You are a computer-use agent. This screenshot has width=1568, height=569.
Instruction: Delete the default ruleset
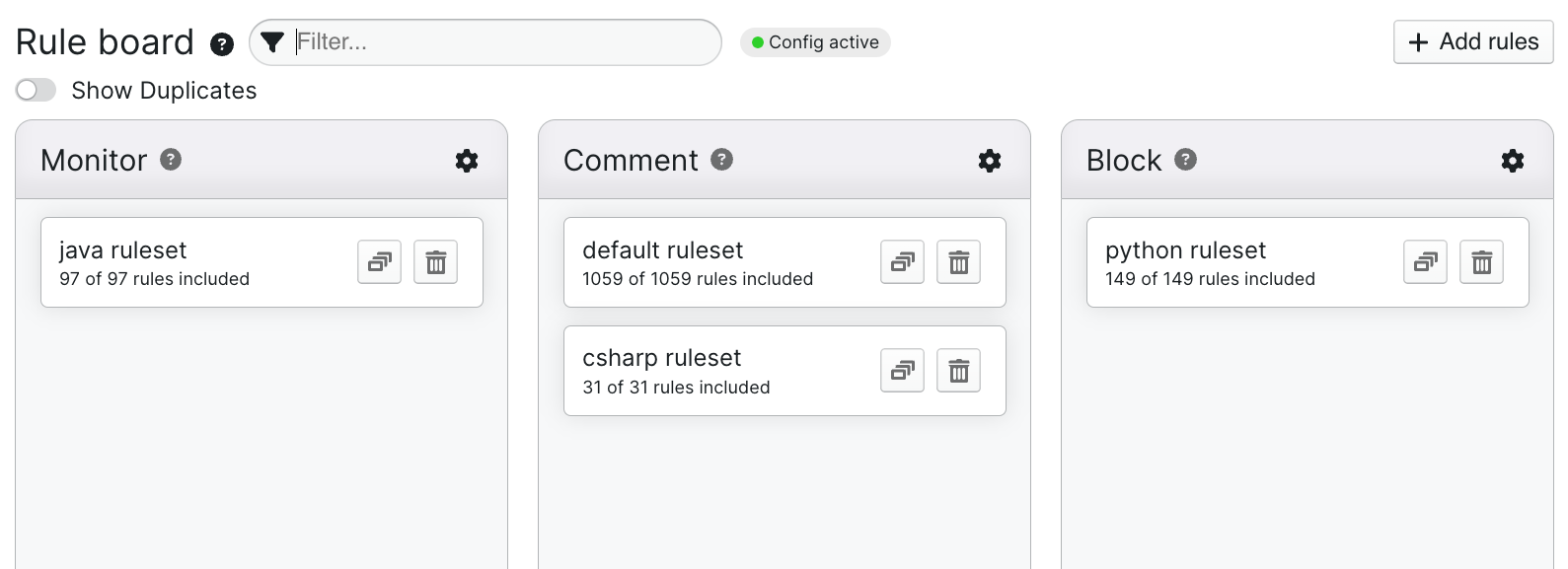958,262
